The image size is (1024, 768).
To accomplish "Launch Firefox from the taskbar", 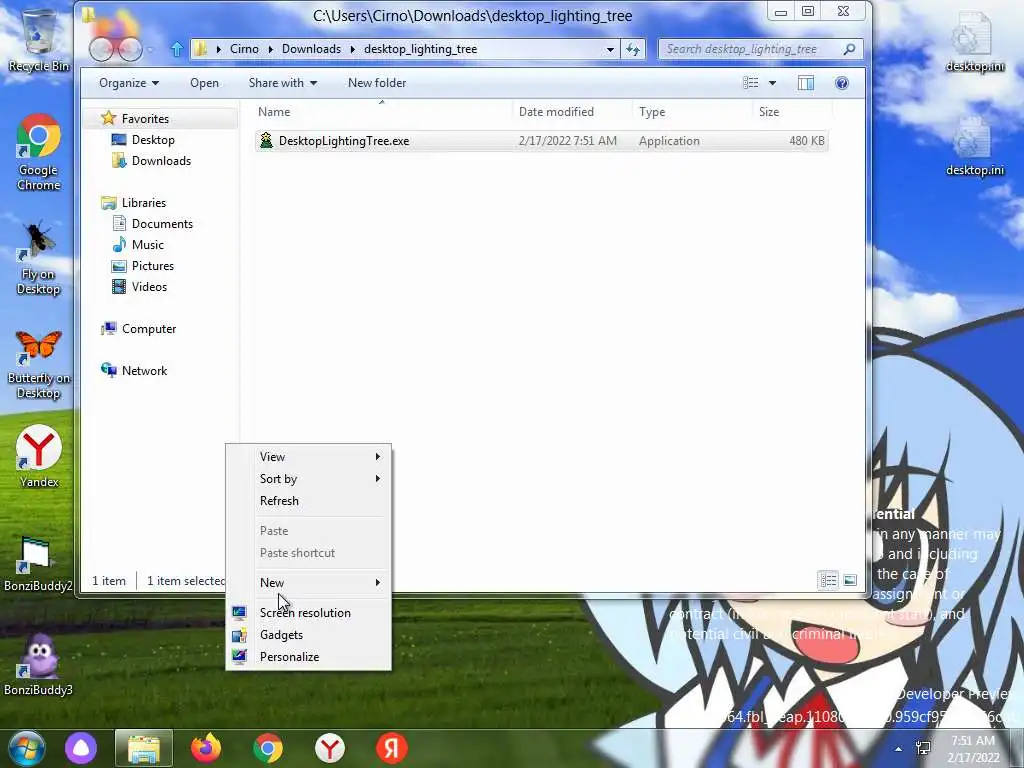I will click(206, 748).
